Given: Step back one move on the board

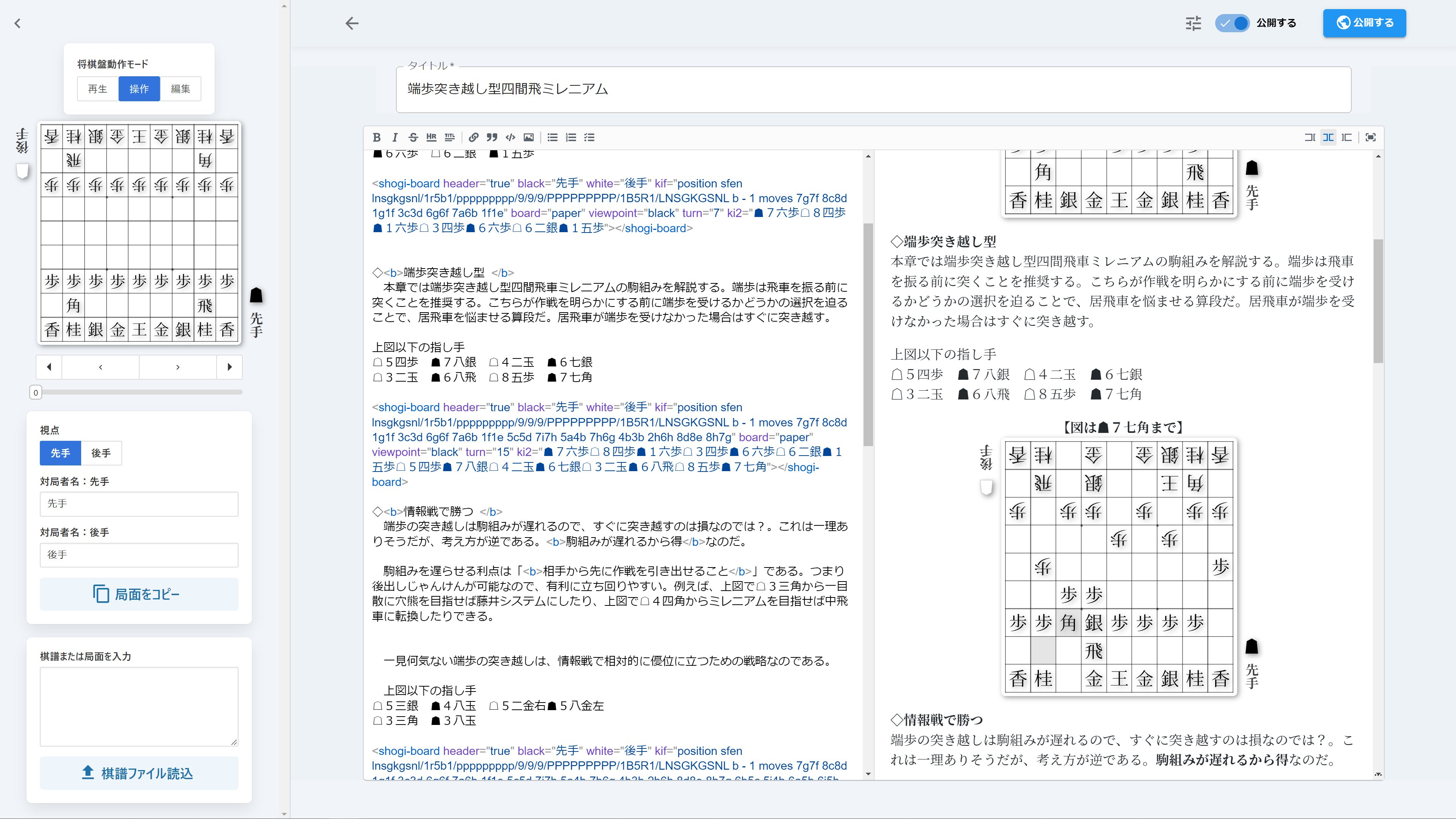Looking at the screenshot, I should coord(101,367).
